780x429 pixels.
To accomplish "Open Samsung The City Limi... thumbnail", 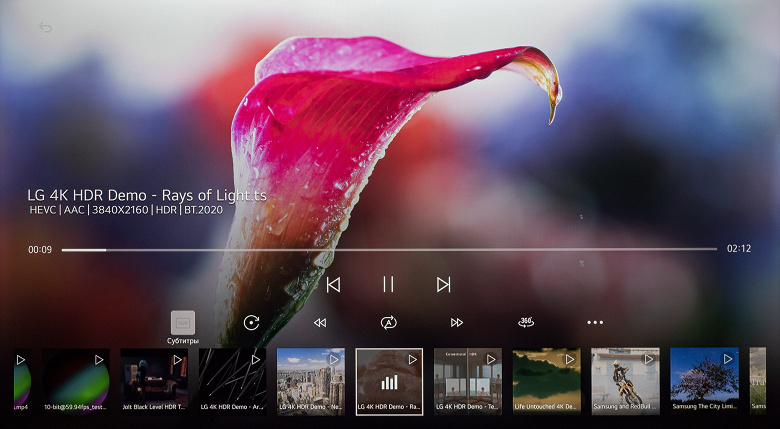I will (x=704, y=382).
